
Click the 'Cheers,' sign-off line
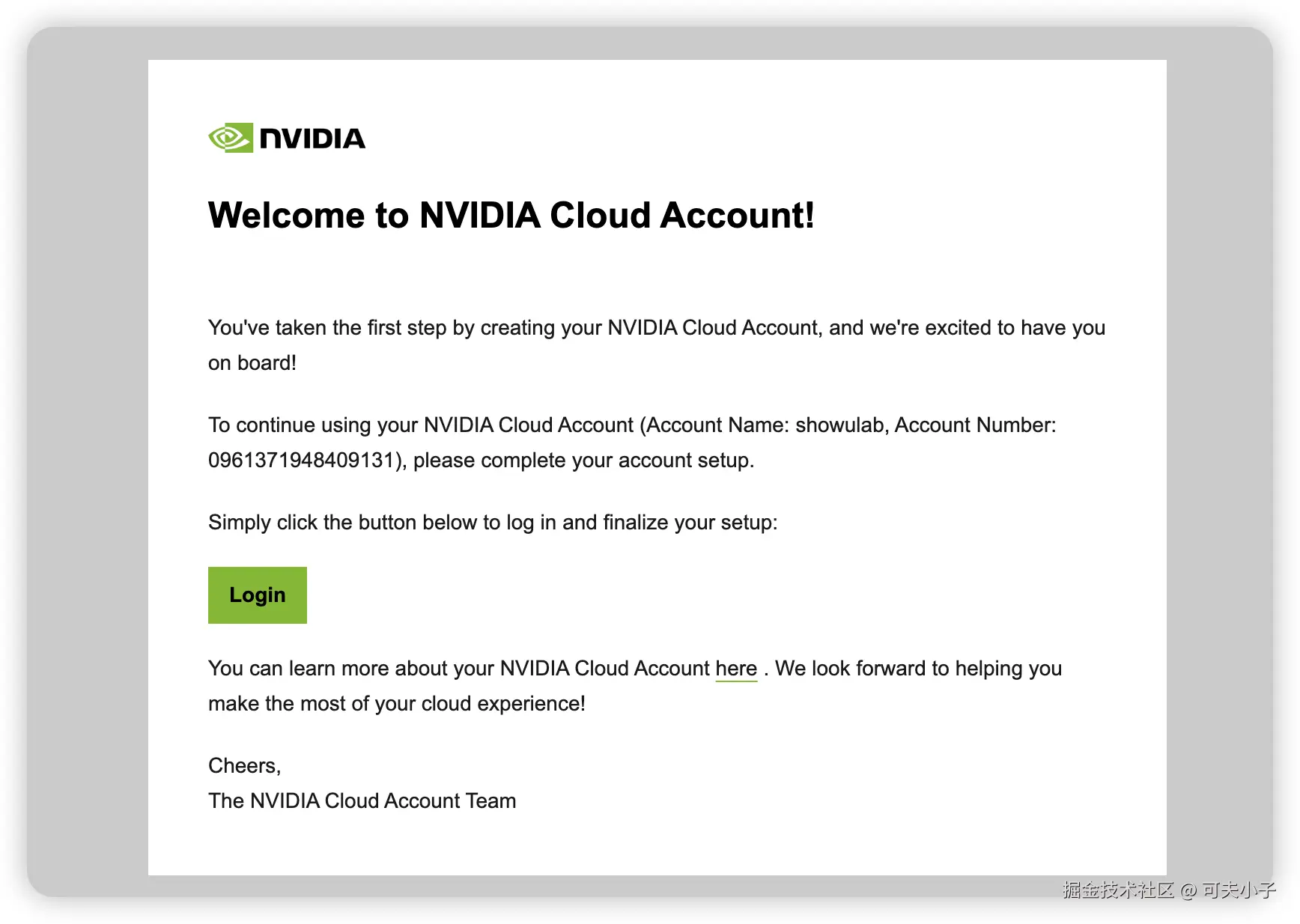tap(244, 765)
